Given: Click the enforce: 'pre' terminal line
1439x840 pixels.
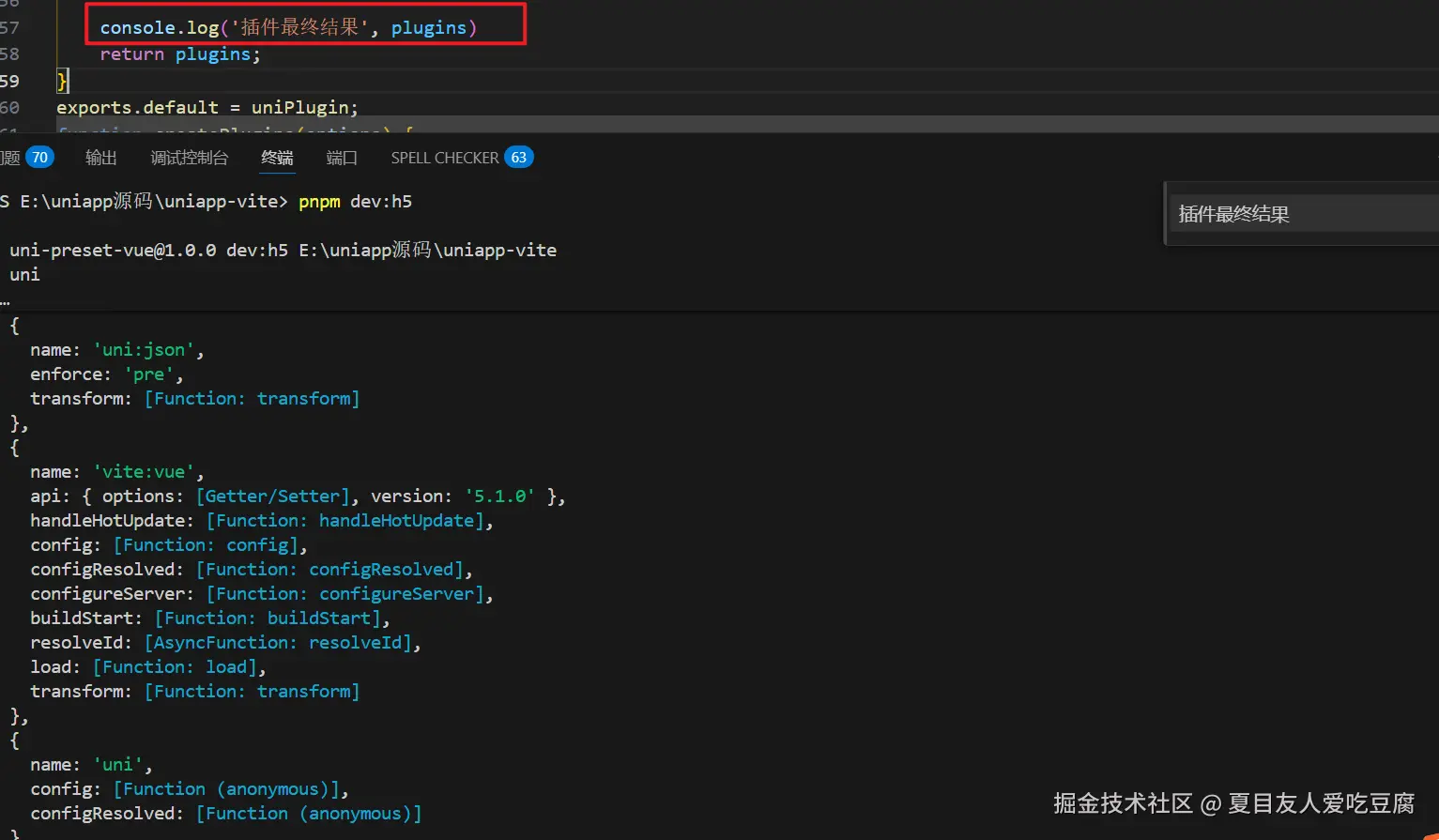Looking at the screenshot, I should pyautogui.click(x=107, y=374).
